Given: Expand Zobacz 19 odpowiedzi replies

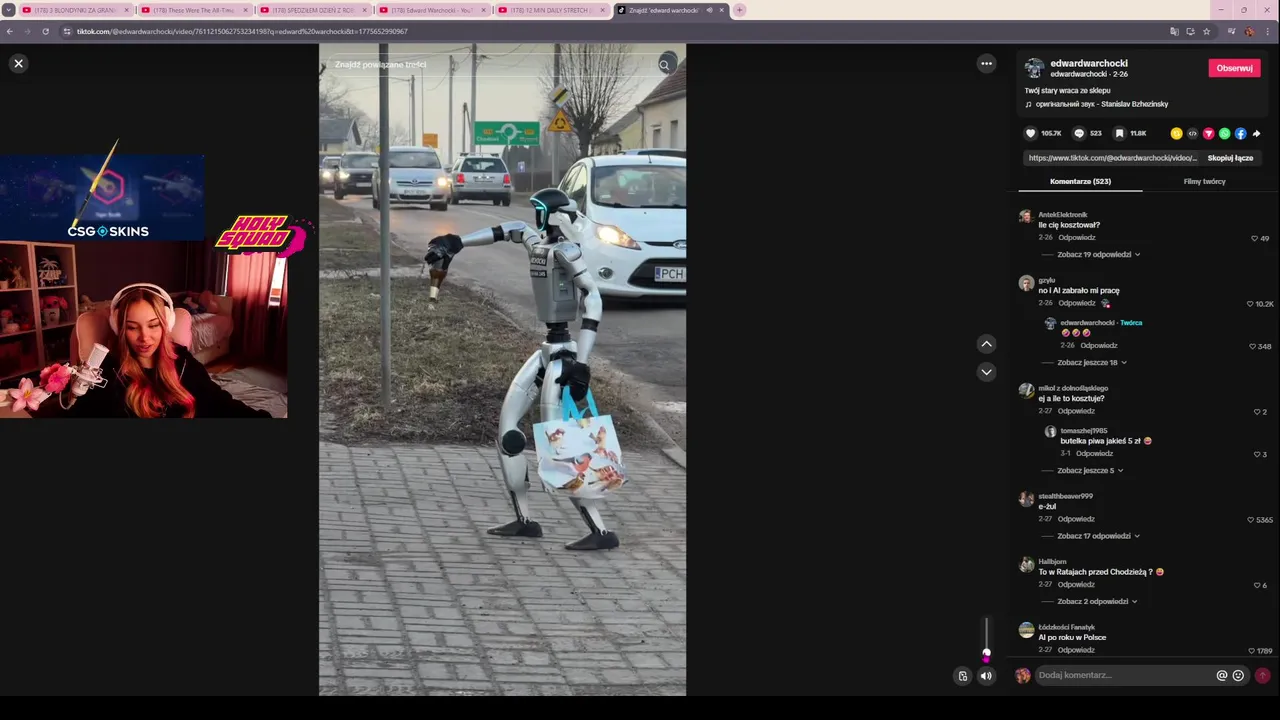Looking at the screenshot, I should (x=1099, y=254).
